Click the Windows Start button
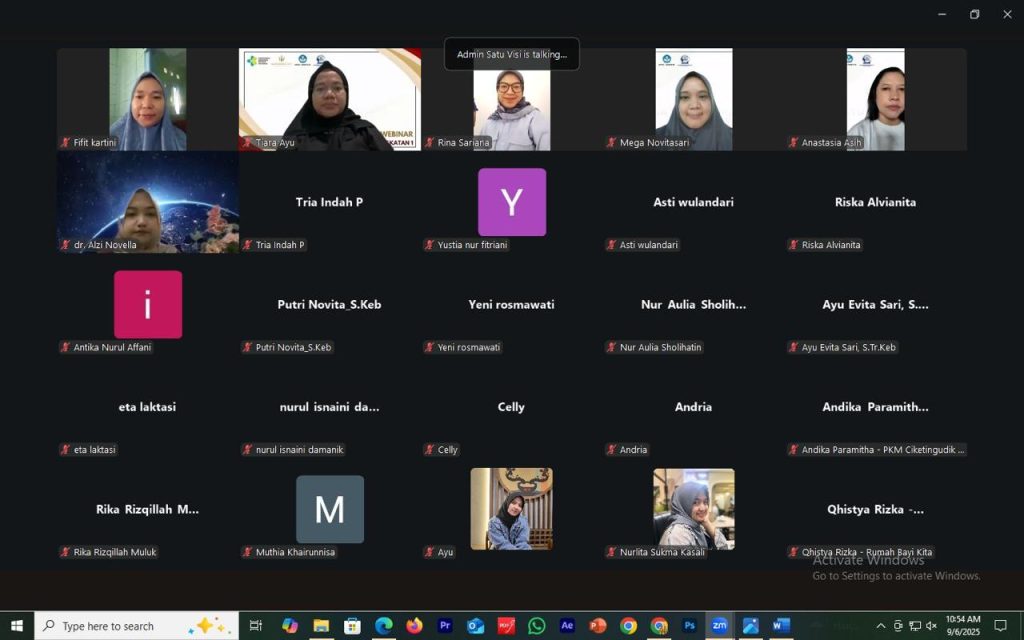This screenshot has width=1024, height=640. point(17,626)
